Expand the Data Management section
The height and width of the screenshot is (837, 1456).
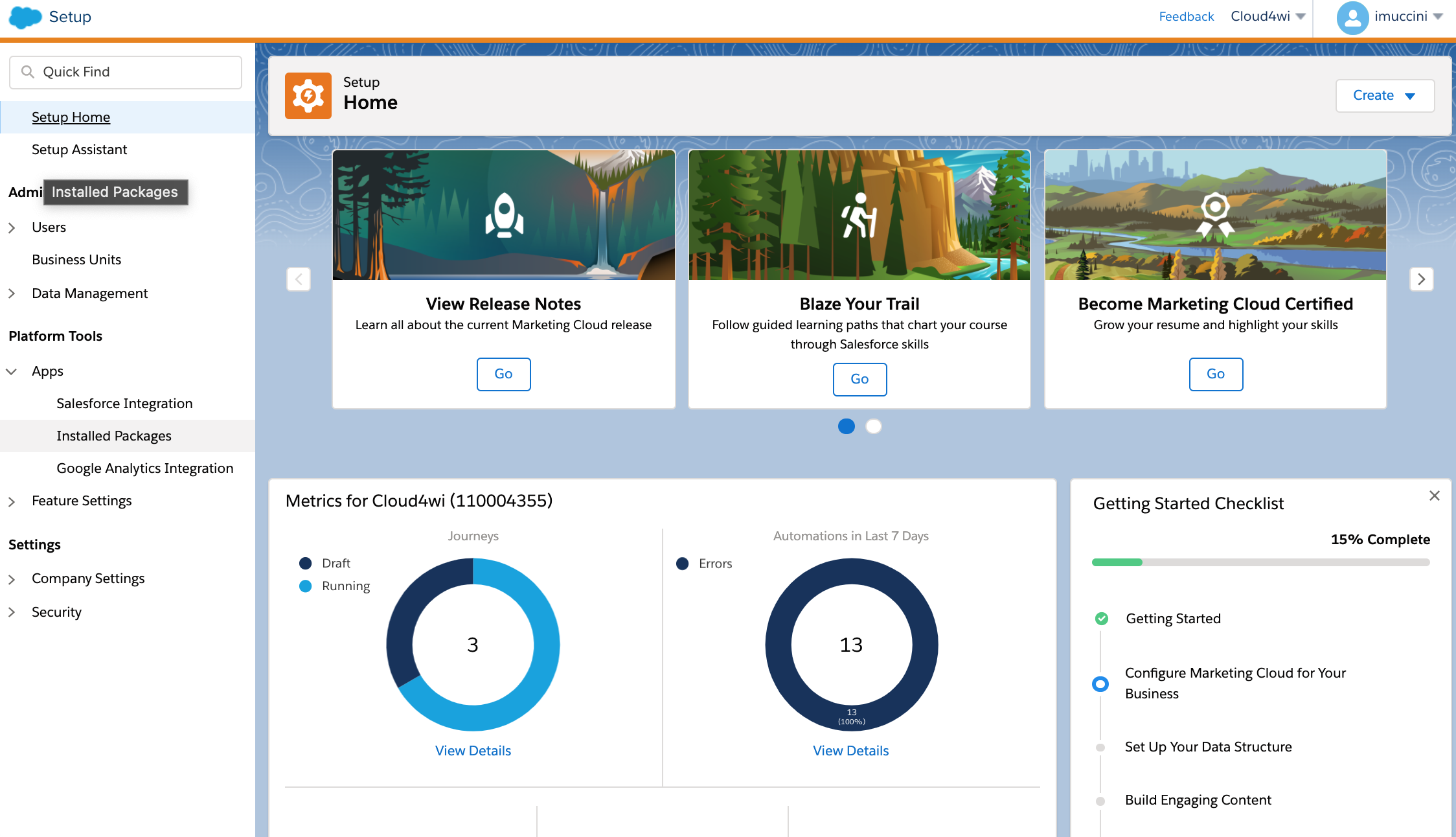(x=12, y=293)
